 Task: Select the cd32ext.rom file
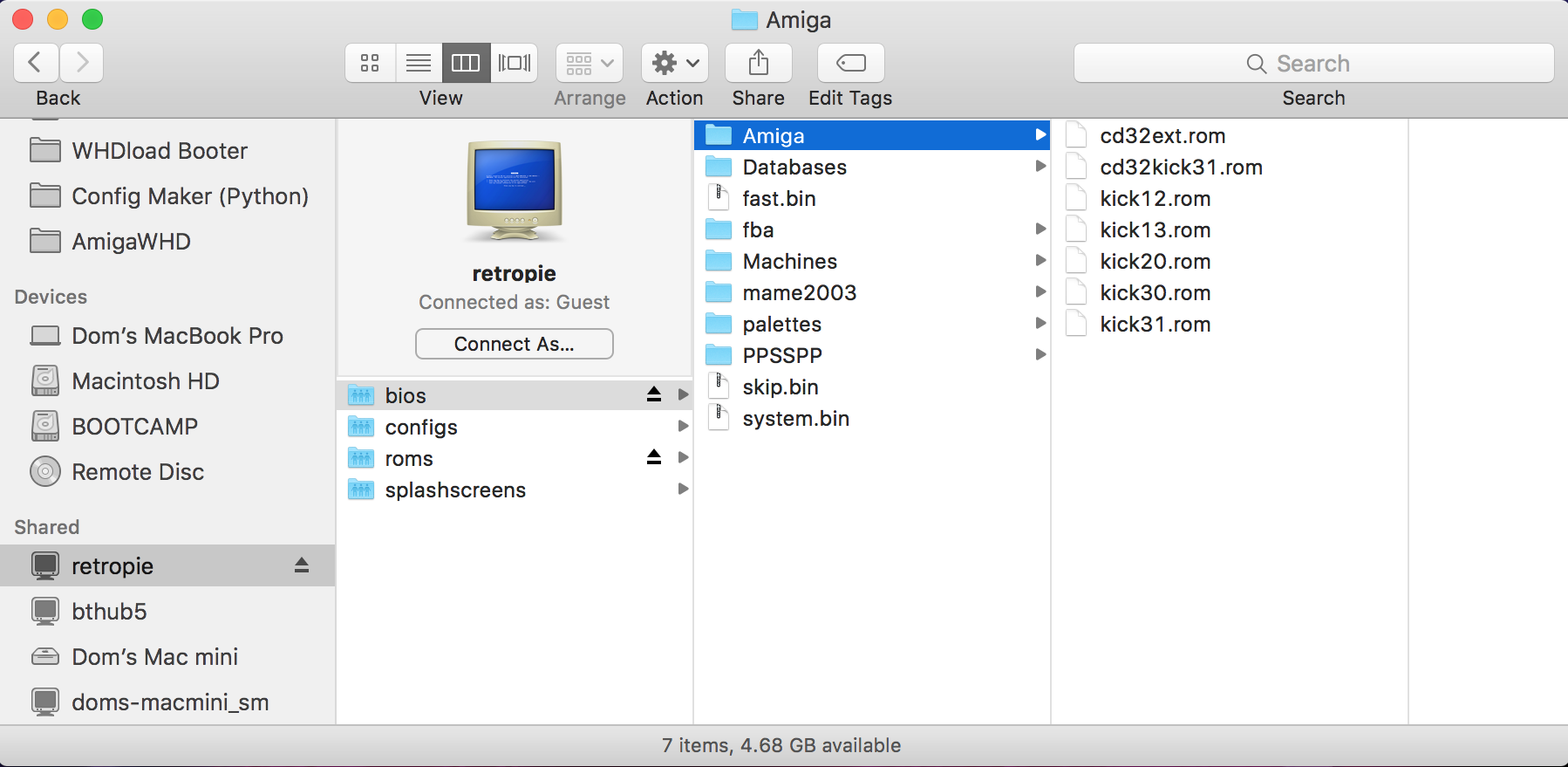tap(1230, 135)
